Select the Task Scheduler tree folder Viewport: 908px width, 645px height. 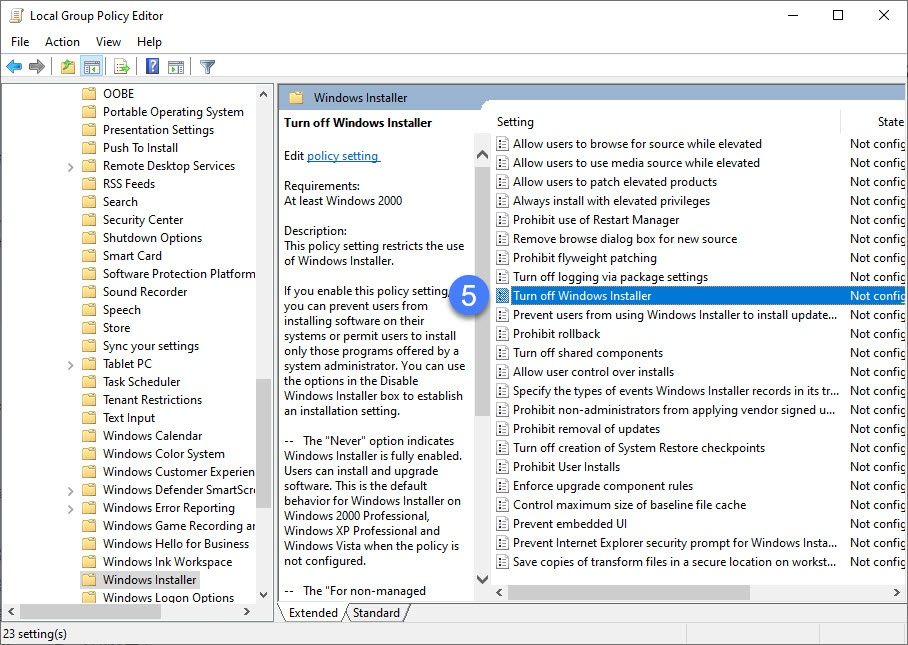point(141,382)
